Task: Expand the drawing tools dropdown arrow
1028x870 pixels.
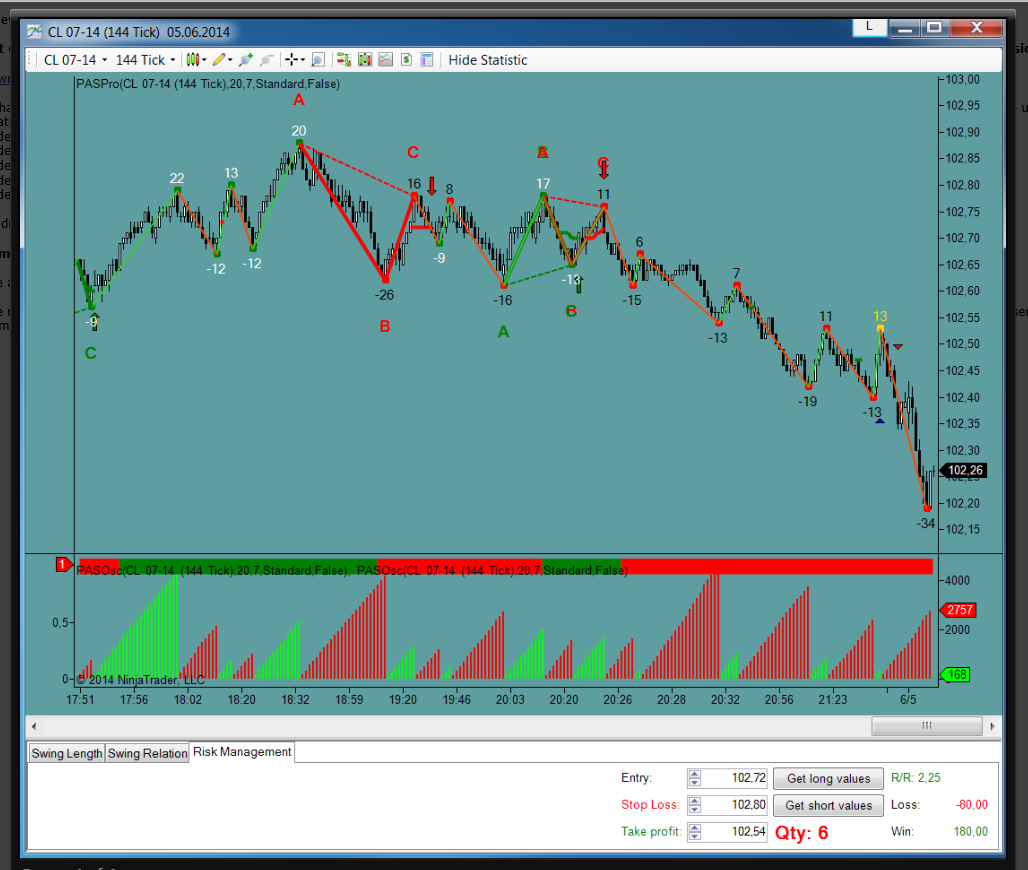Action: pos(230,60)
